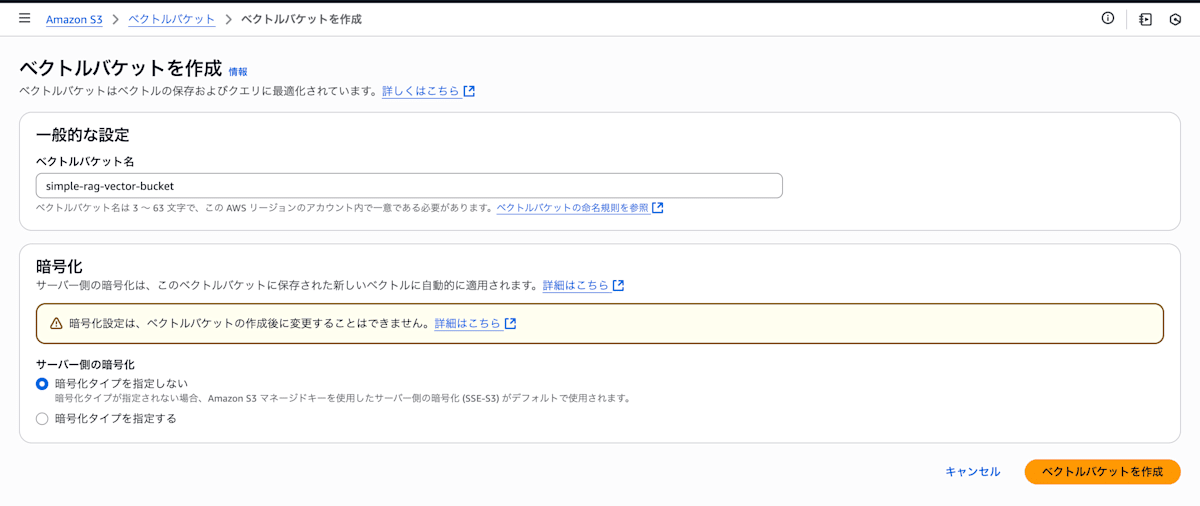Click the warning triangle icon
1200x506 pixels.
57,324
